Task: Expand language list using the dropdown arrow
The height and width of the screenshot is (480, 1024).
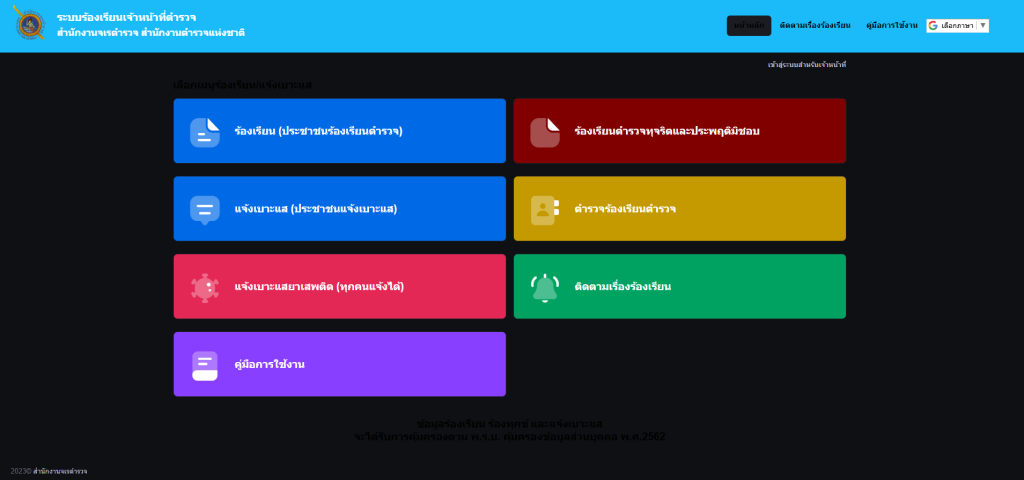Action: 982,25
